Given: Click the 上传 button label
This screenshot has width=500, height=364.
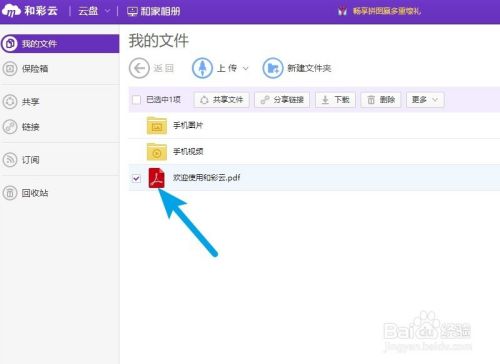Looking at the screenshot, I should pyautogui.click(x=227, y=68).
